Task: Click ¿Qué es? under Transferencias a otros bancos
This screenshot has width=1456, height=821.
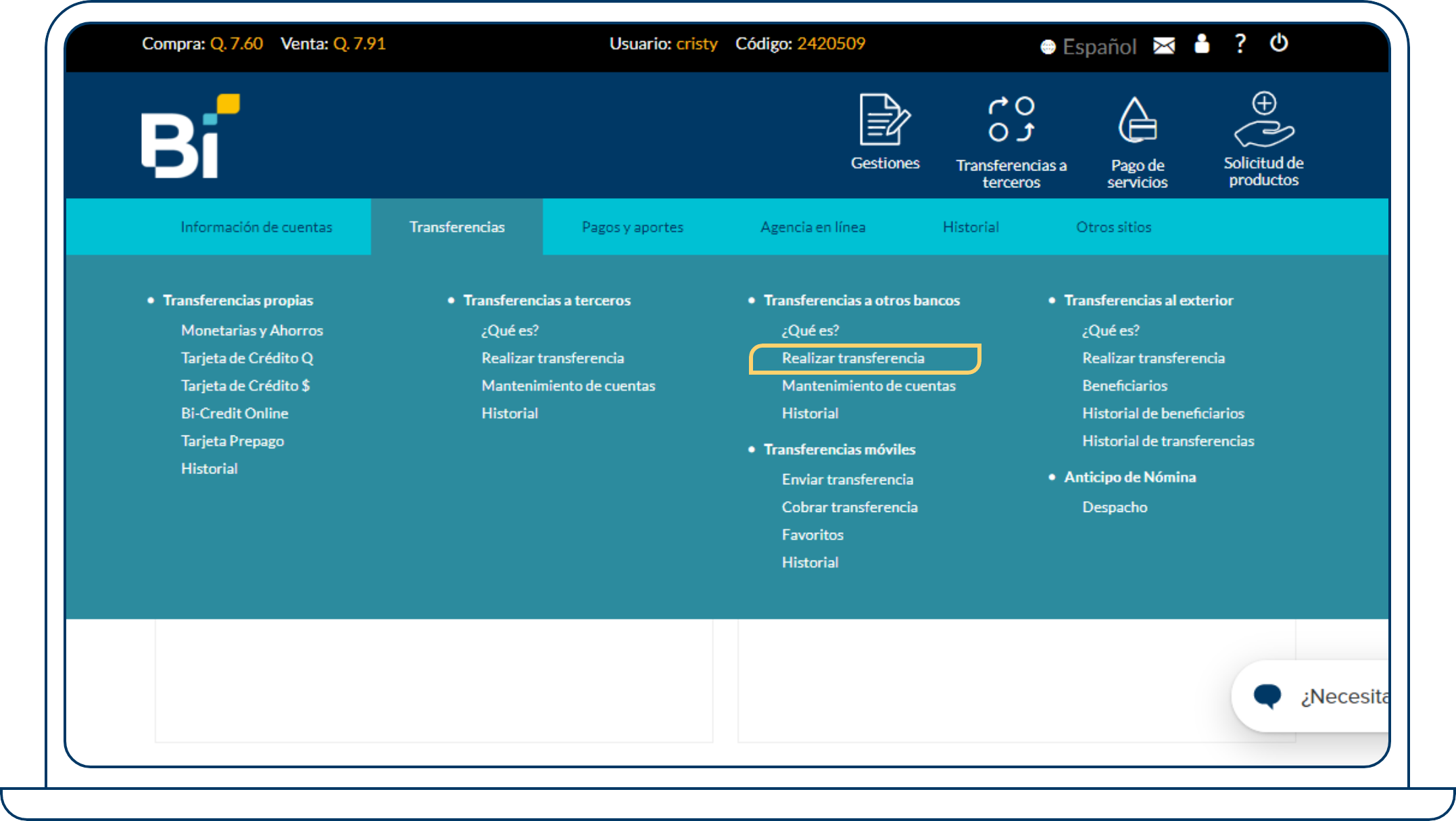Action: pyautogui.click(x=810, y=331)
